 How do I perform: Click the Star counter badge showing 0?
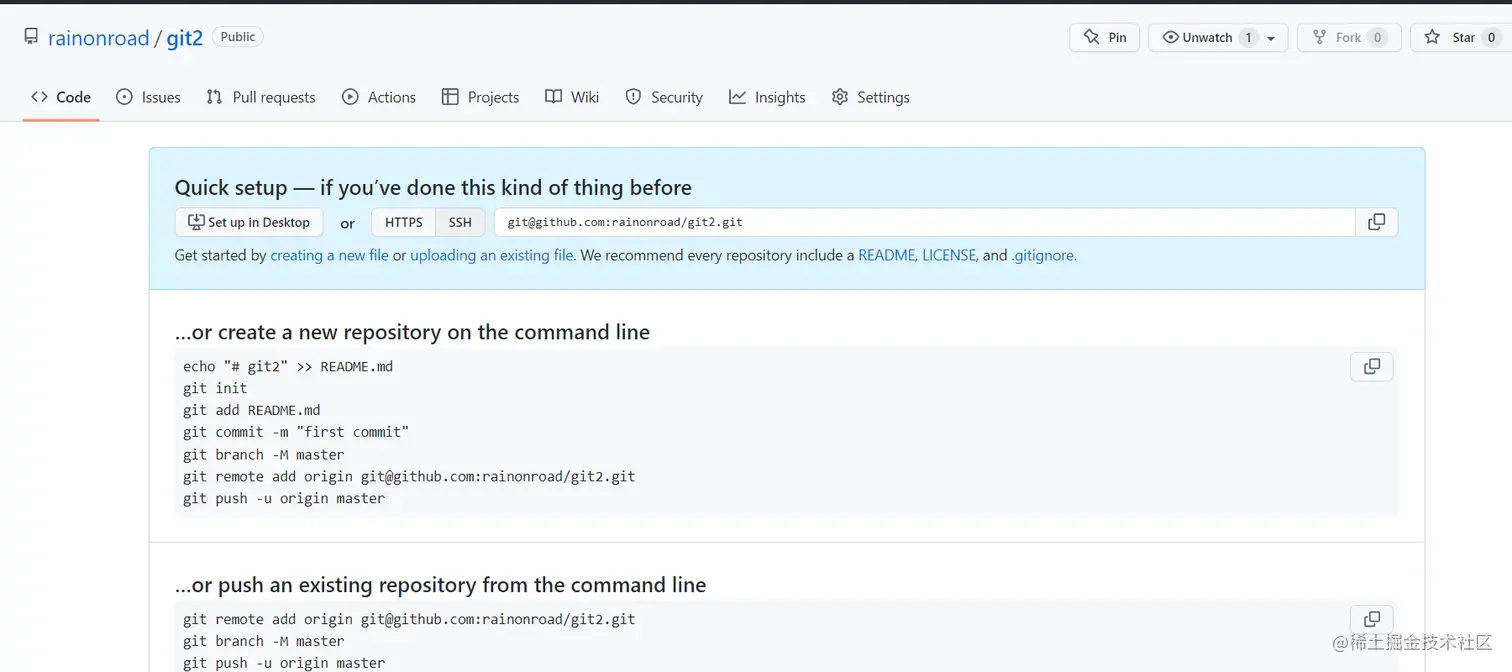point(1491,37)
